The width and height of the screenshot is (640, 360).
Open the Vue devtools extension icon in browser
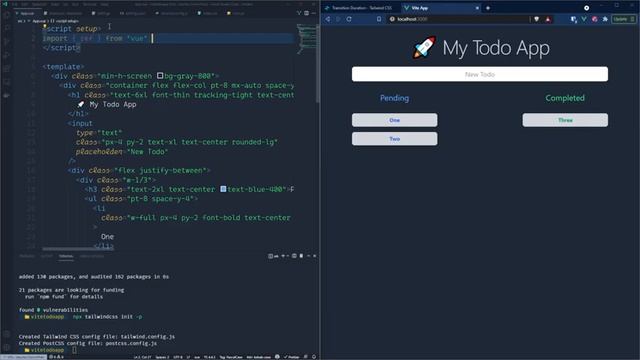pos(584,19)
